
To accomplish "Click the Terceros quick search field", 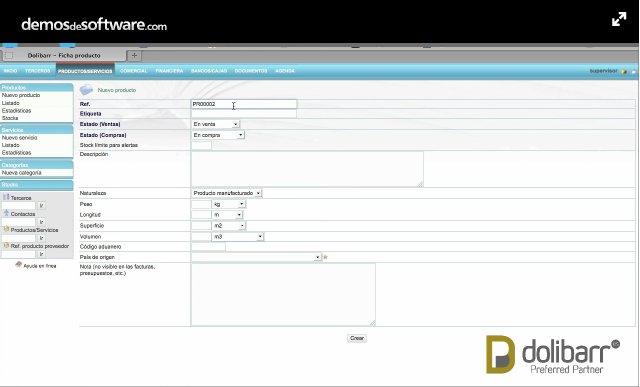I will tap(19, 206).
